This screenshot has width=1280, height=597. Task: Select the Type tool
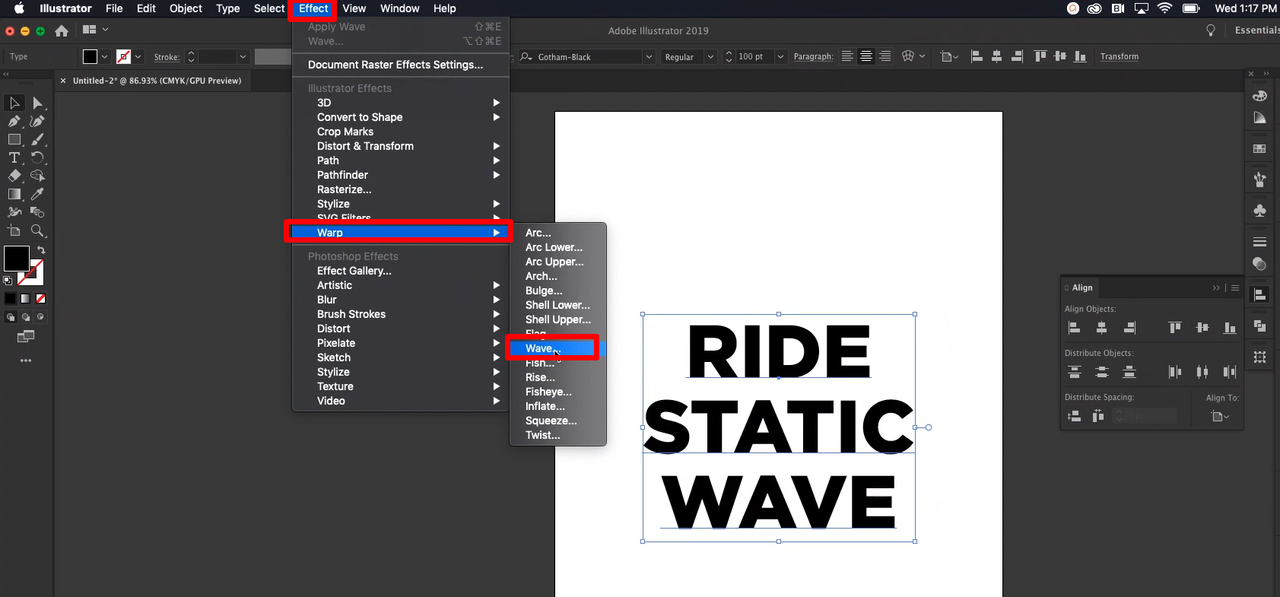click(14, 158)
